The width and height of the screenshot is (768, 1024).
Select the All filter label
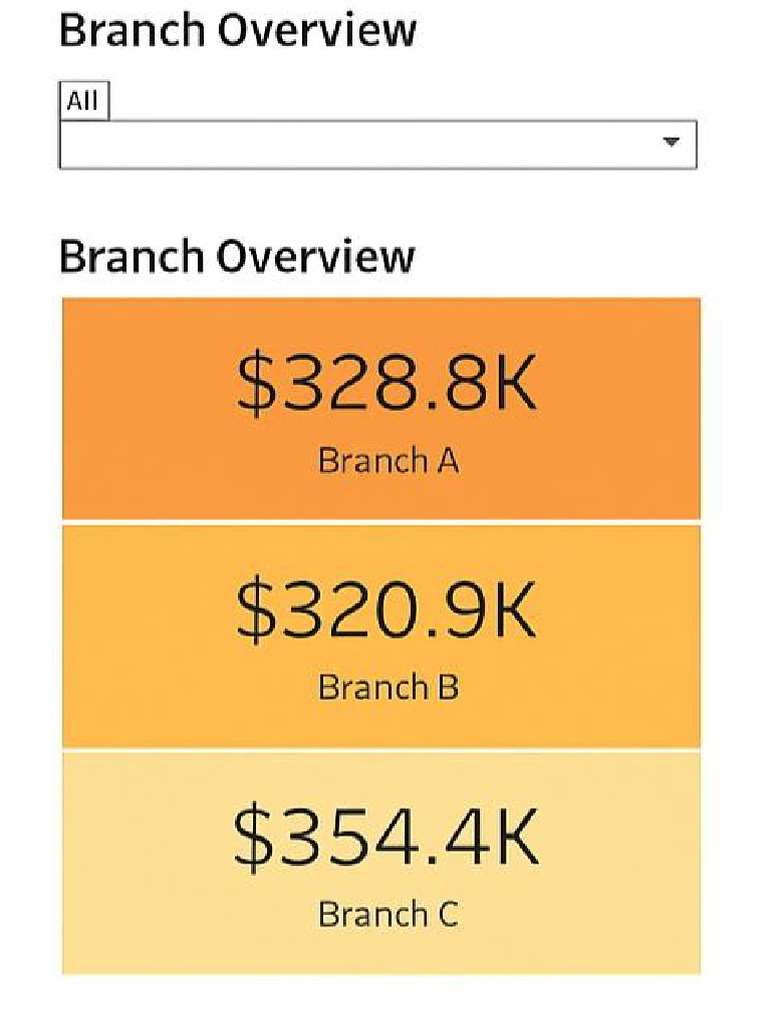(x=84, y=101)
